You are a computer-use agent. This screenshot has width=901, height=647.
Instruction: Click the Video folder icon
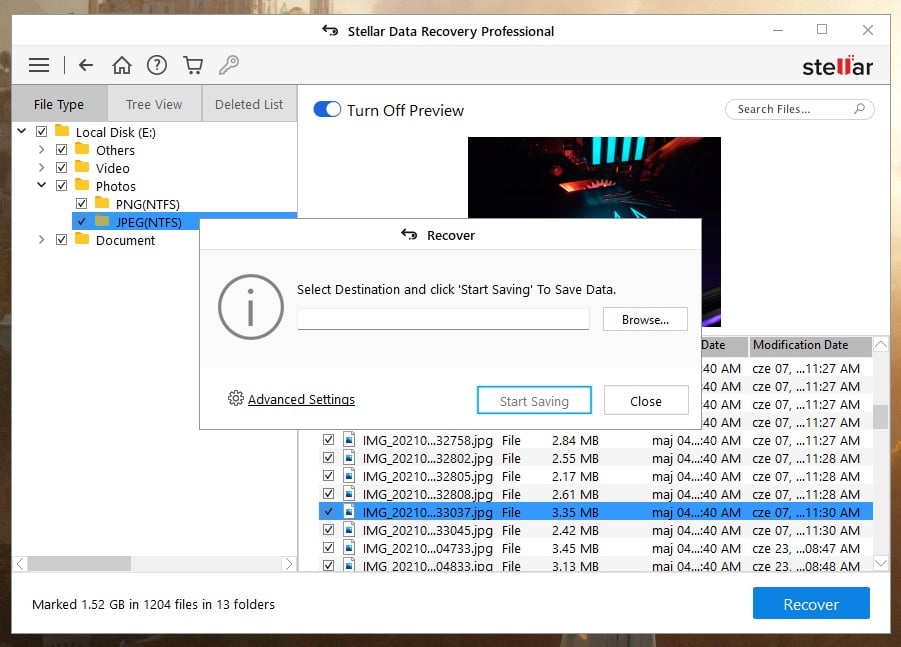82,167
